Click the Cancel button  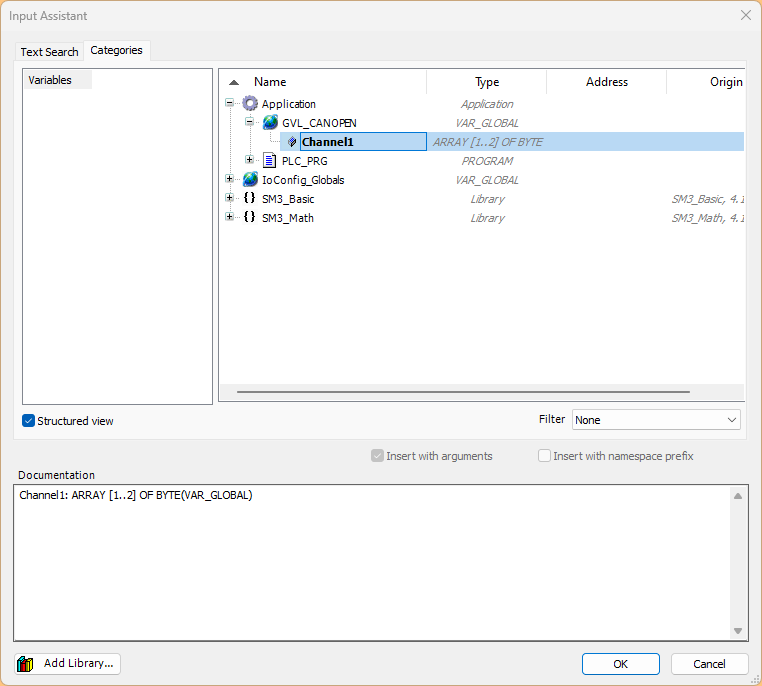[x=709, y=664]
